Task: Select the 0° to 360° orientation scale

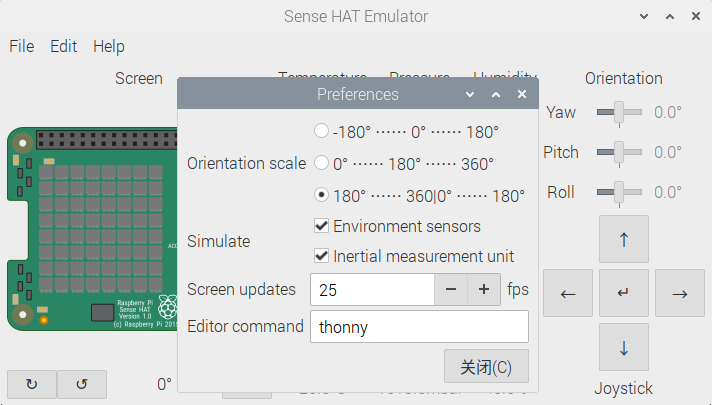Action: (321, 162)
